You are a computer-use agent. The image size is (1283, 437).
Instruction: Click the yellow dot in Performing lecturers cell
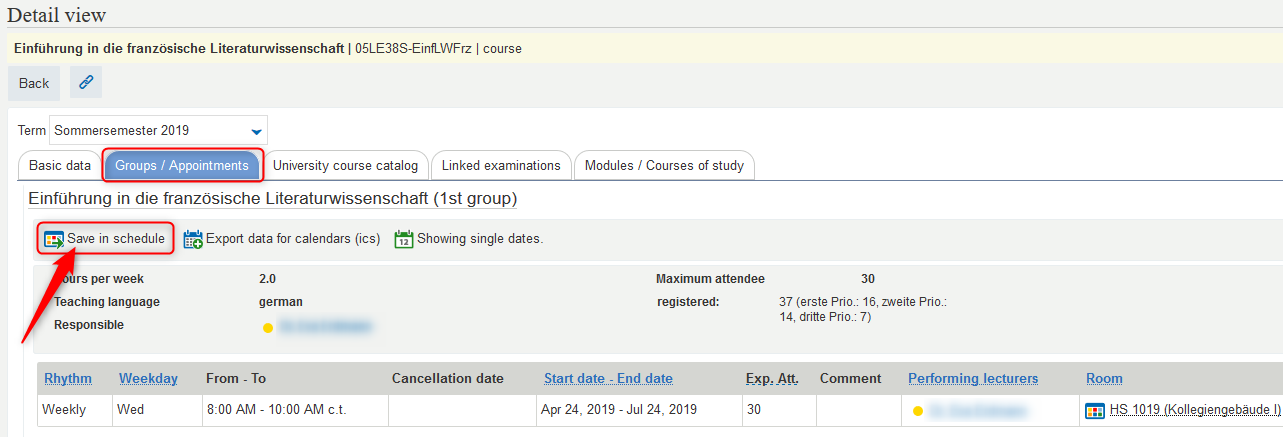pyautogui.click(x=918, y=411)
